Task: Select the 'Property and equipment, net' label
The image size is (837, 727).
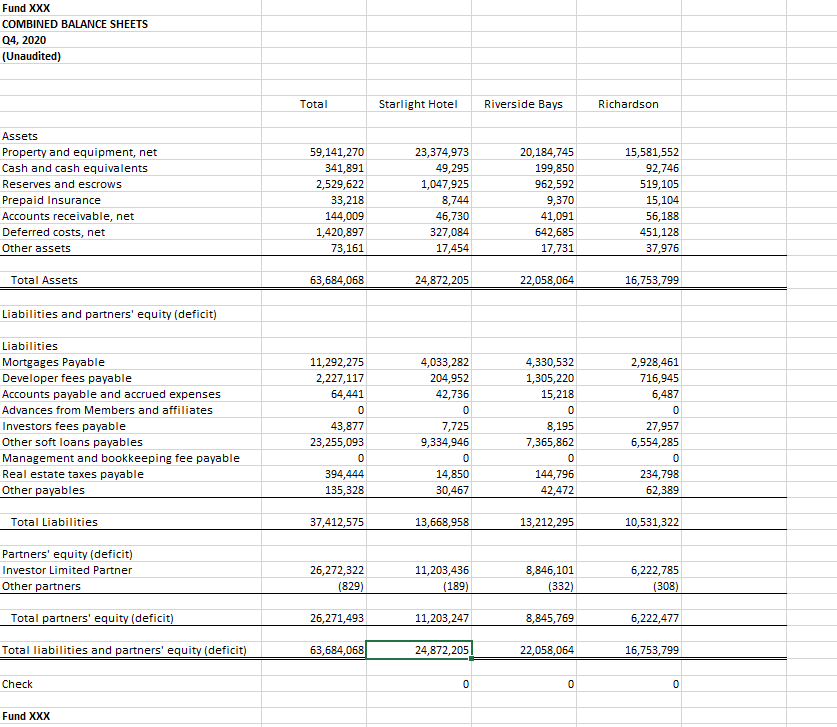Action: [80, 152]
